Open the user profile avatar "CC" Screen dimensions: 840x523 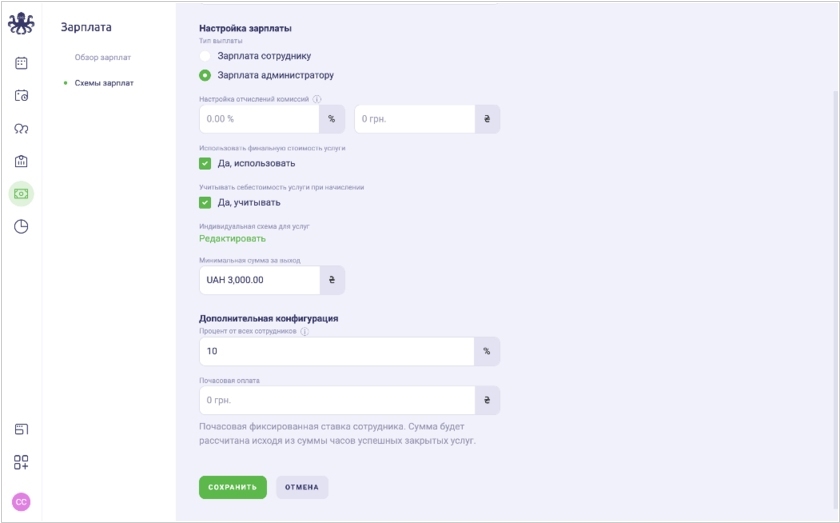(x=21, y=501)
